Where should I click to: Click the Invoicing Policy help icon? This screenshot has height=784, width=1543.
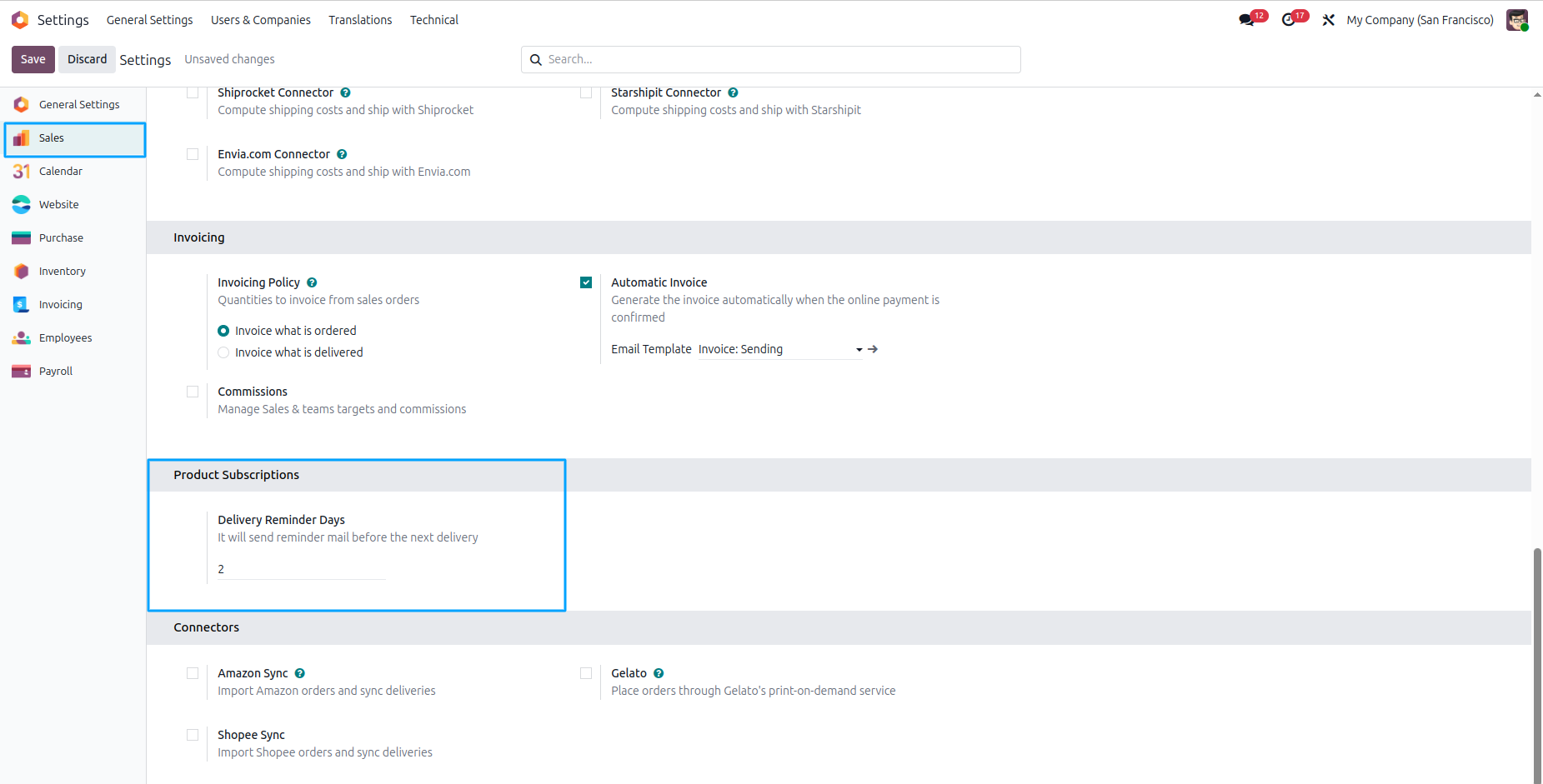312,282
